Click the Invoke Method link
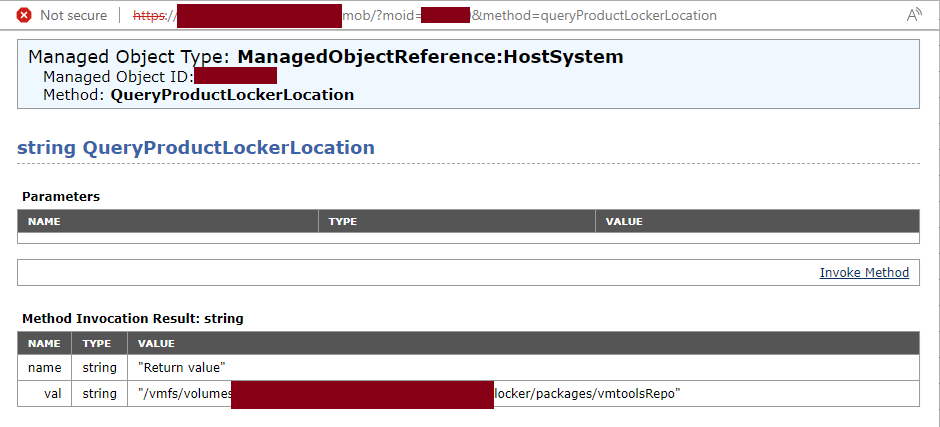This screenshot has height=427, width=940. click(864, 273)
